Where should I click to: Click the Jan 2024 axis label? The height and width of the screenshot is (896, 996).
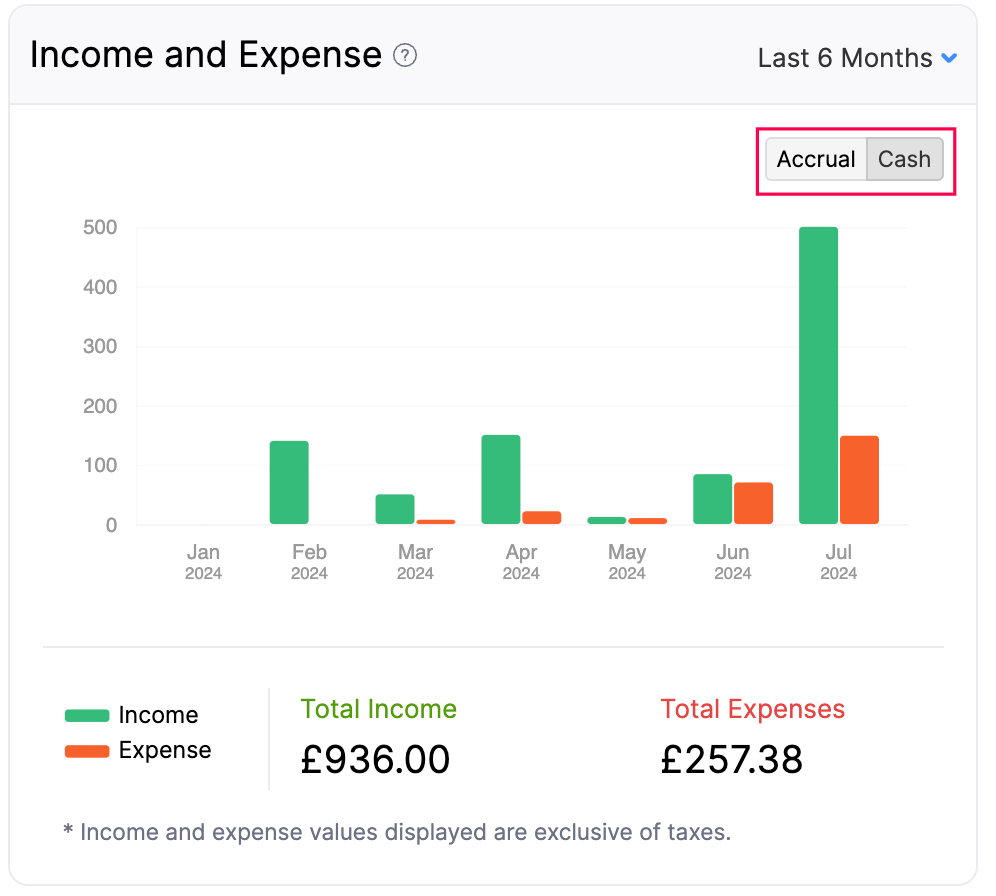pos(205,562)
